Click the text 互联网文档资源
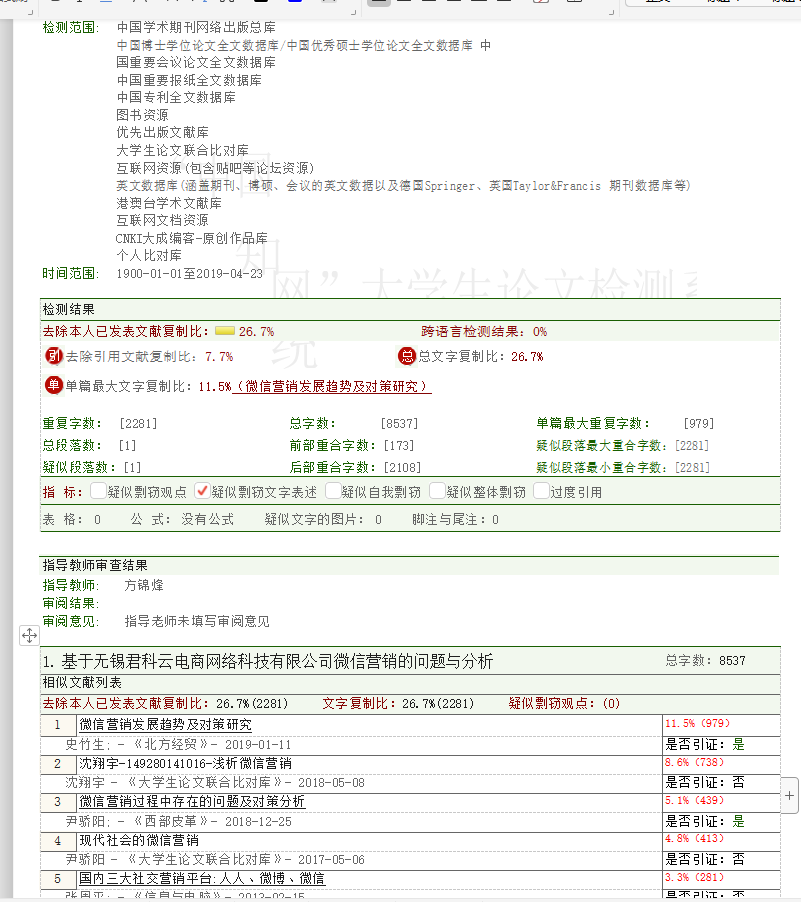This screenshot has height=902, width=801. [163, 220]
